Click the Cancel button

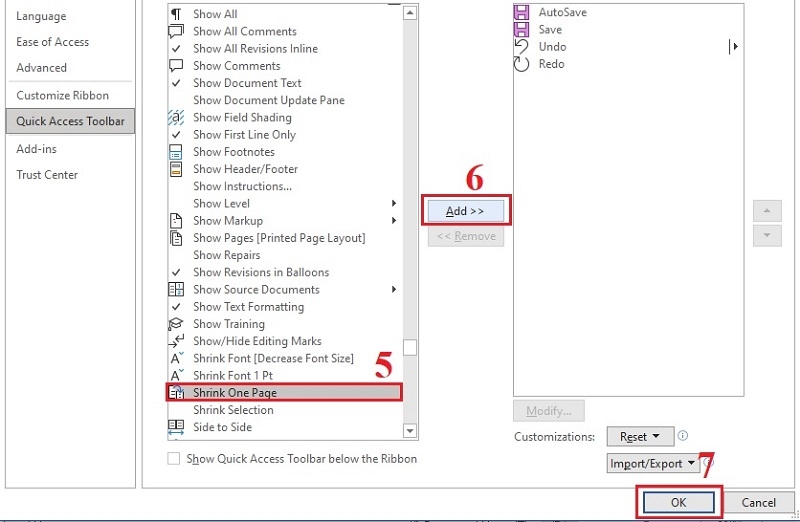(758, 503)
